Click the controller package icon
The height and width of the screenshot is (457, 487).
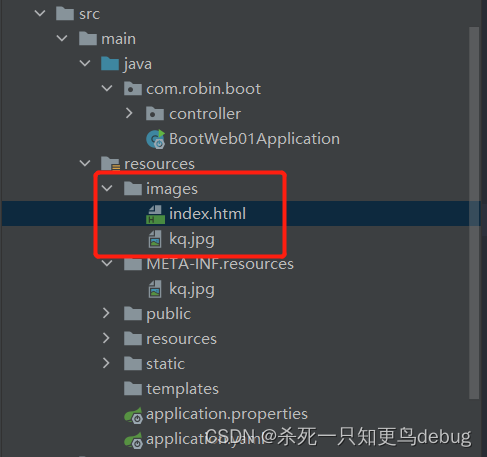click(x=155, y=114)
